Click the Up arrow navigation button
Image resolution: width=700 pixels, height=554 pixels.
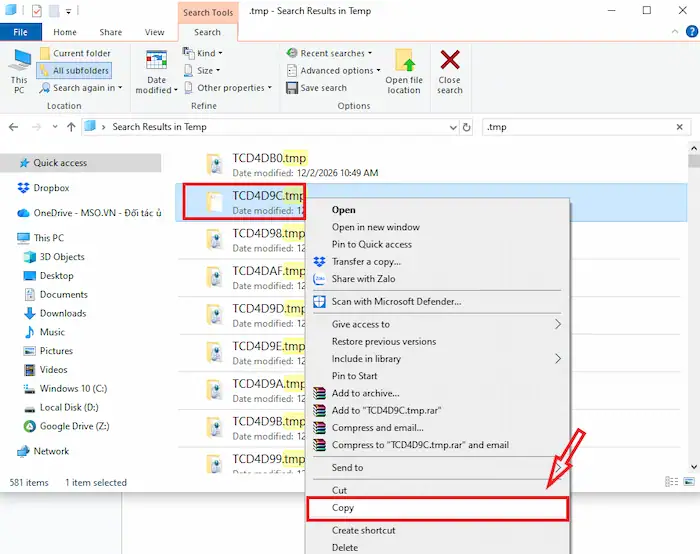click(x=71, y=127)
